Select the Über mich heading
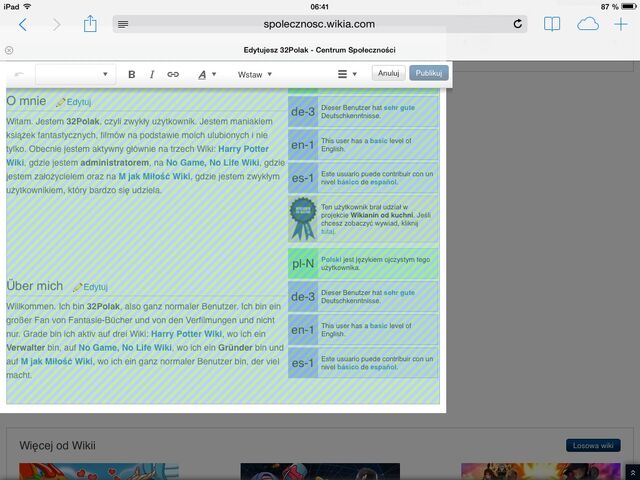Screen dimensions: 640x480 click(35, 286)
